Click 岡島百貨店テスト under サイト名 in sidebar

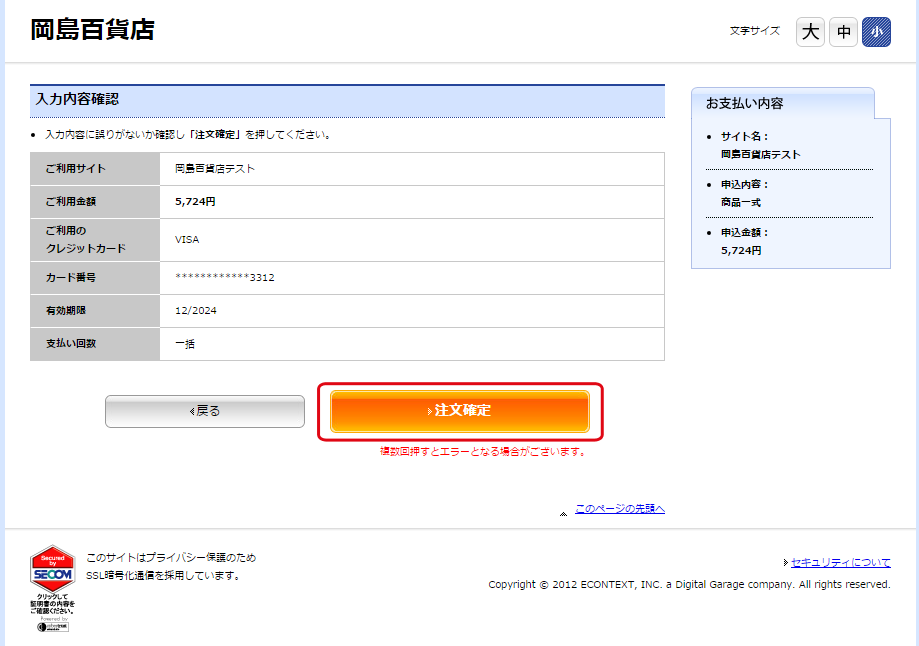pyautogui.click(x=761, y=154)
